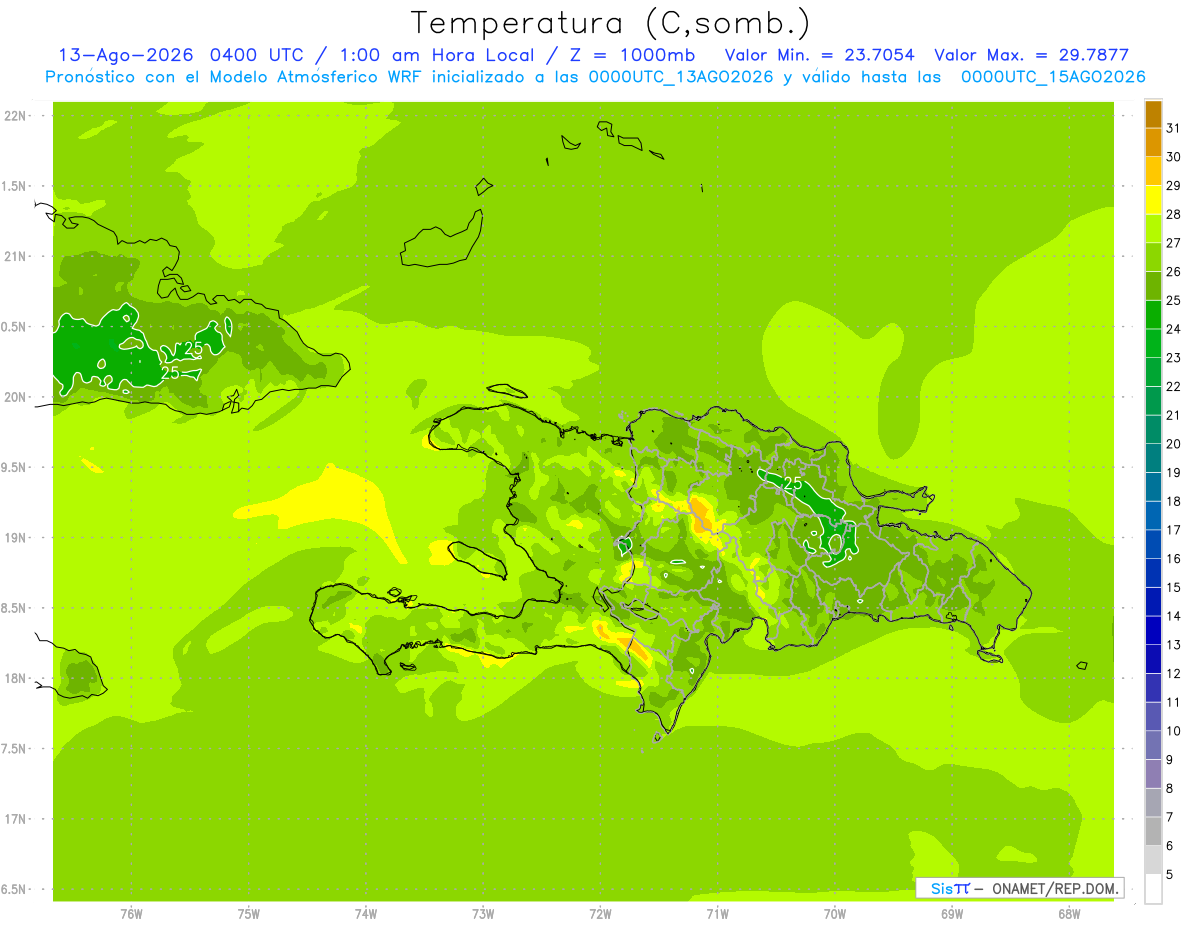Click legend scale value "27"

[x=1174, y=243]
